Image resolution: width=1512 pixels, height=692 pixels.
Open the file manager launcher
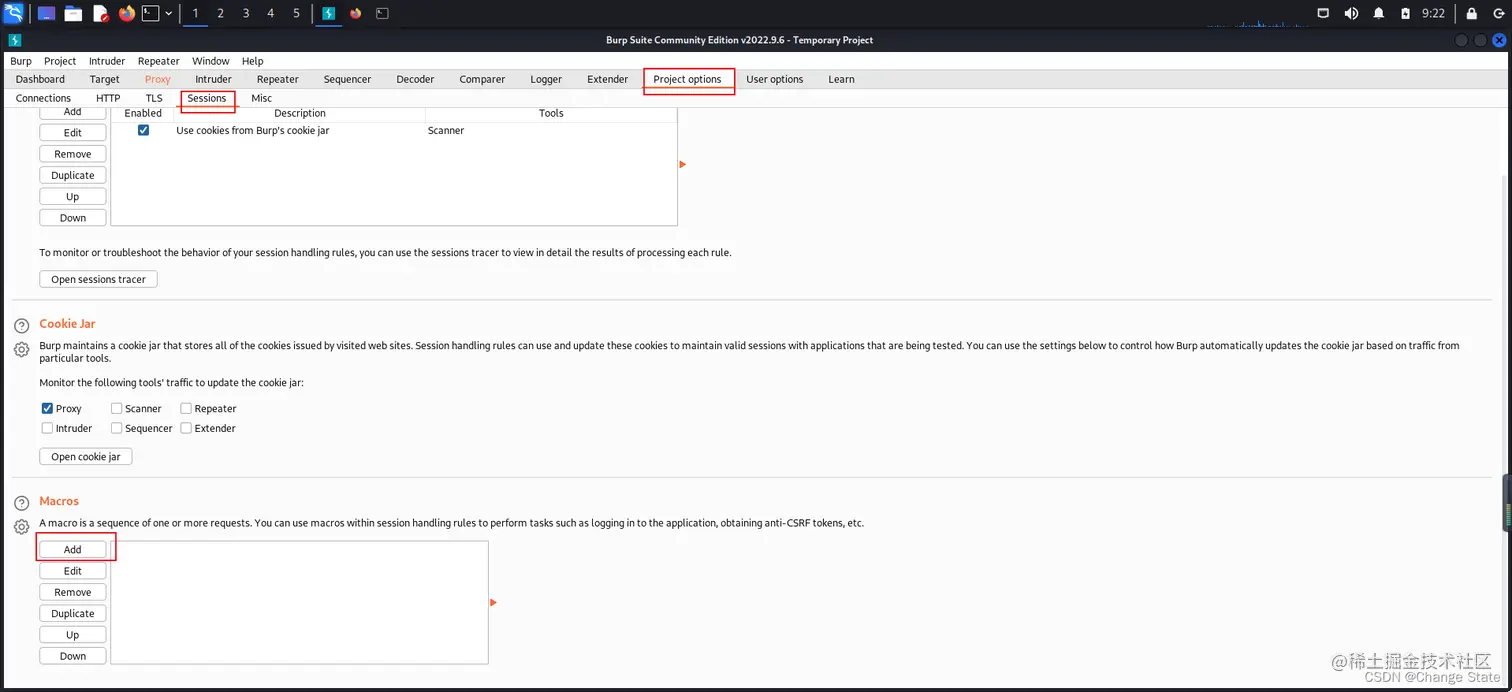pyautogui.click(x=73, y=13)
